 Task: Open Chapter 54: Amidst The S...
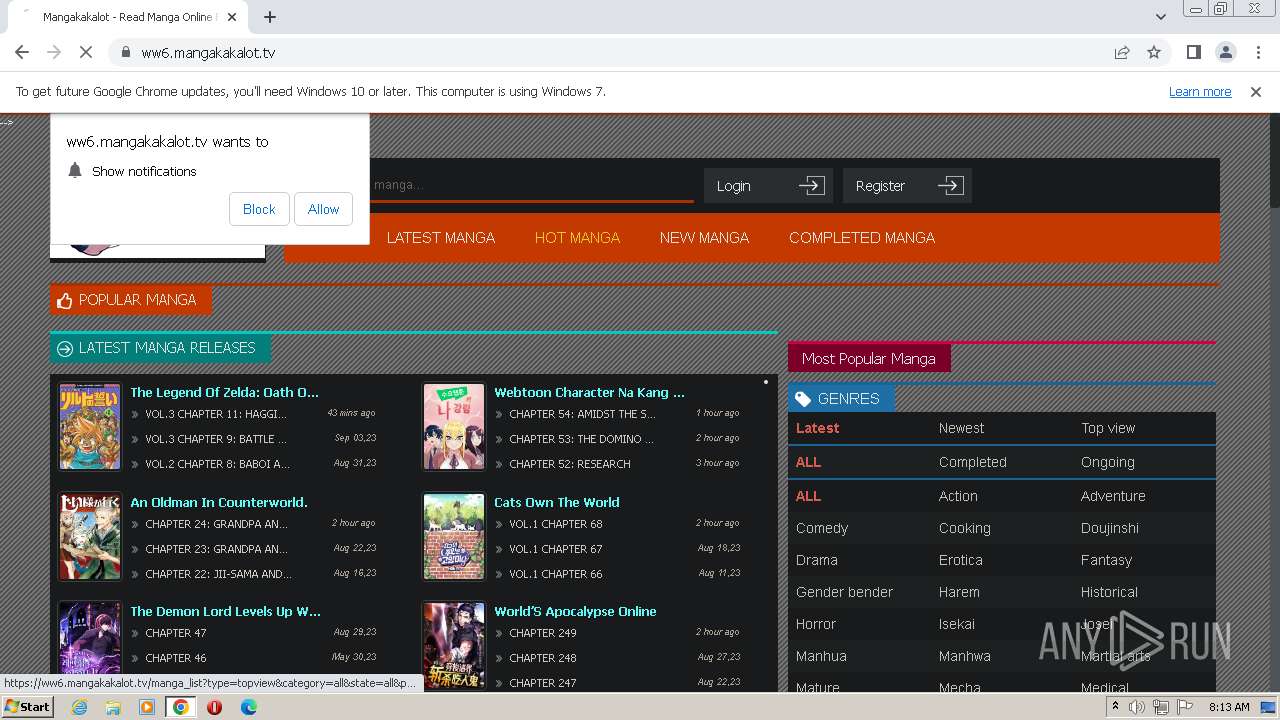tap(582, 414)
